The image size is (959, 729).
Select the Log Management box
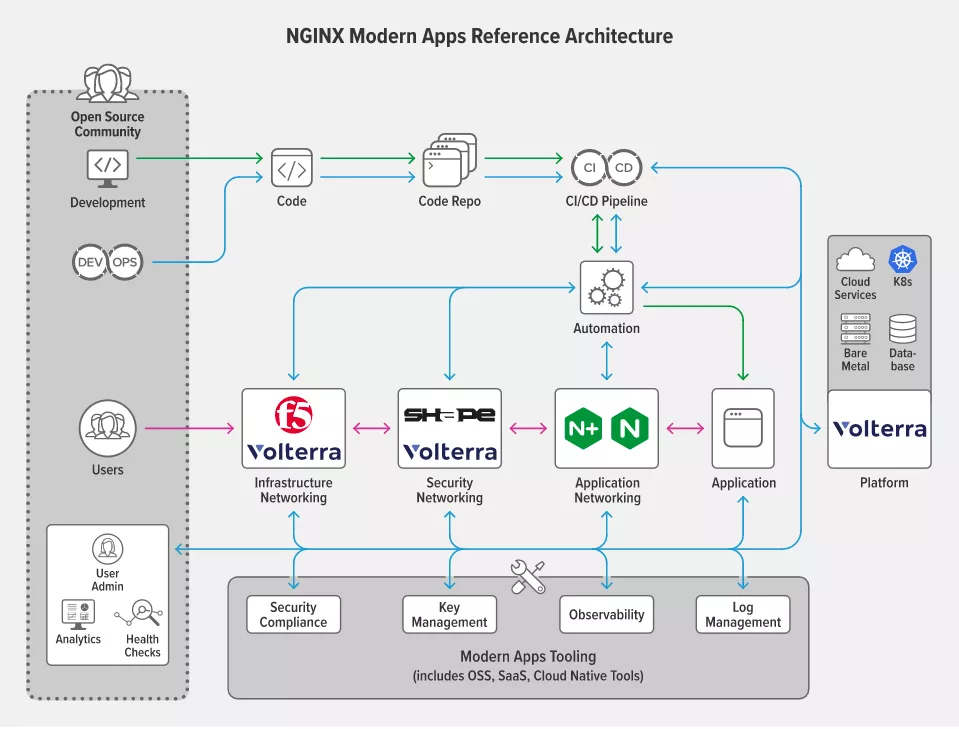click(743, 615)
